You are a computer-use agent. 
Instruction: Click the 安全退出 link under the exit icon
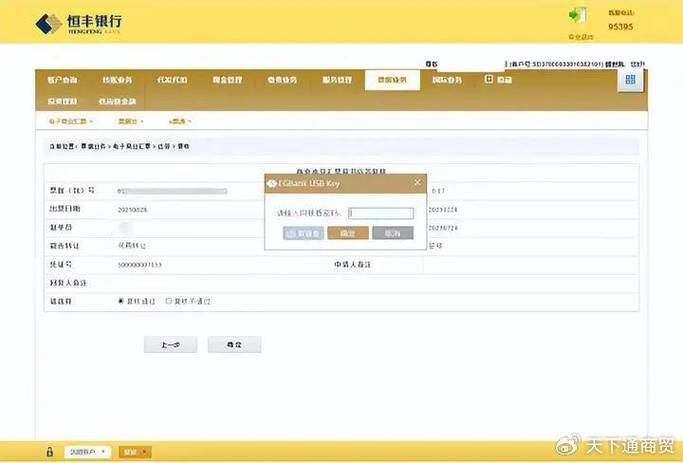(x=581, y=37)
